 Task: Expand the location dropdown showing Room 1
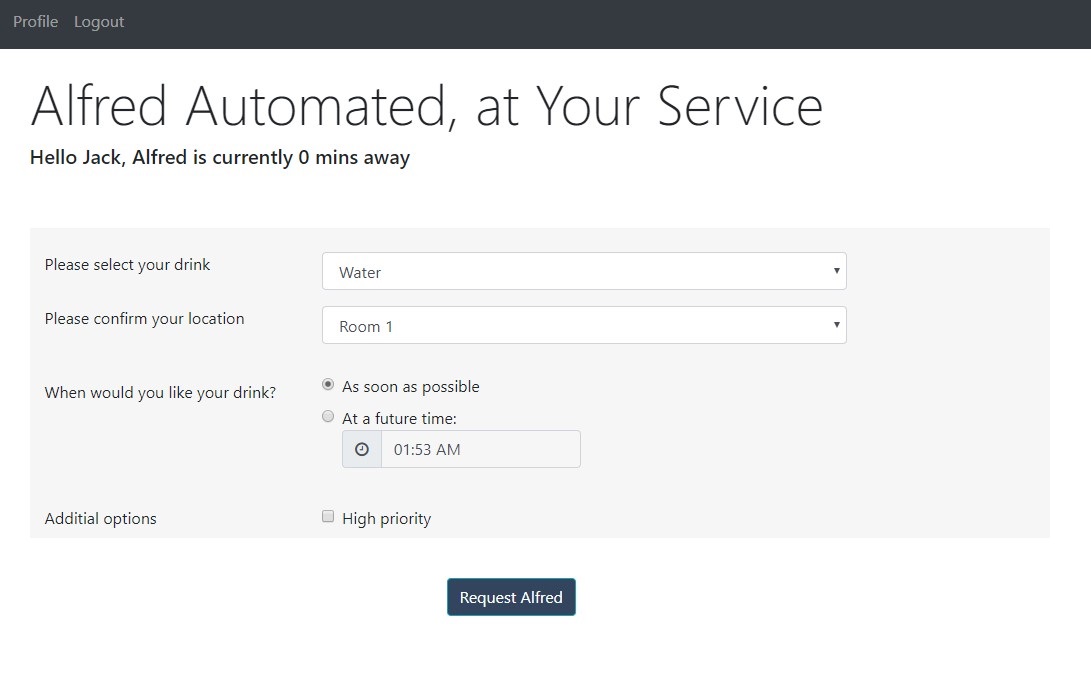coord(583,326)
